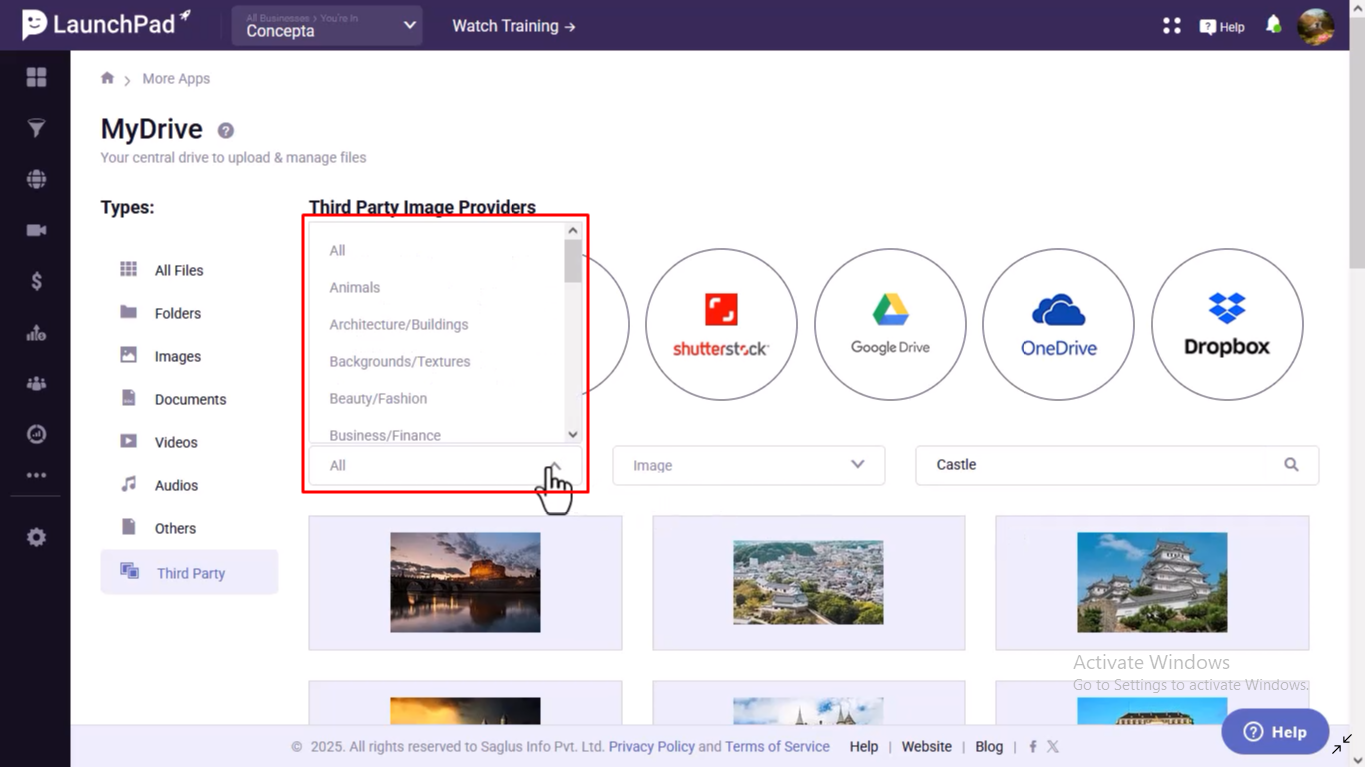Click the category list scrollbar thumb

[573, 261]
